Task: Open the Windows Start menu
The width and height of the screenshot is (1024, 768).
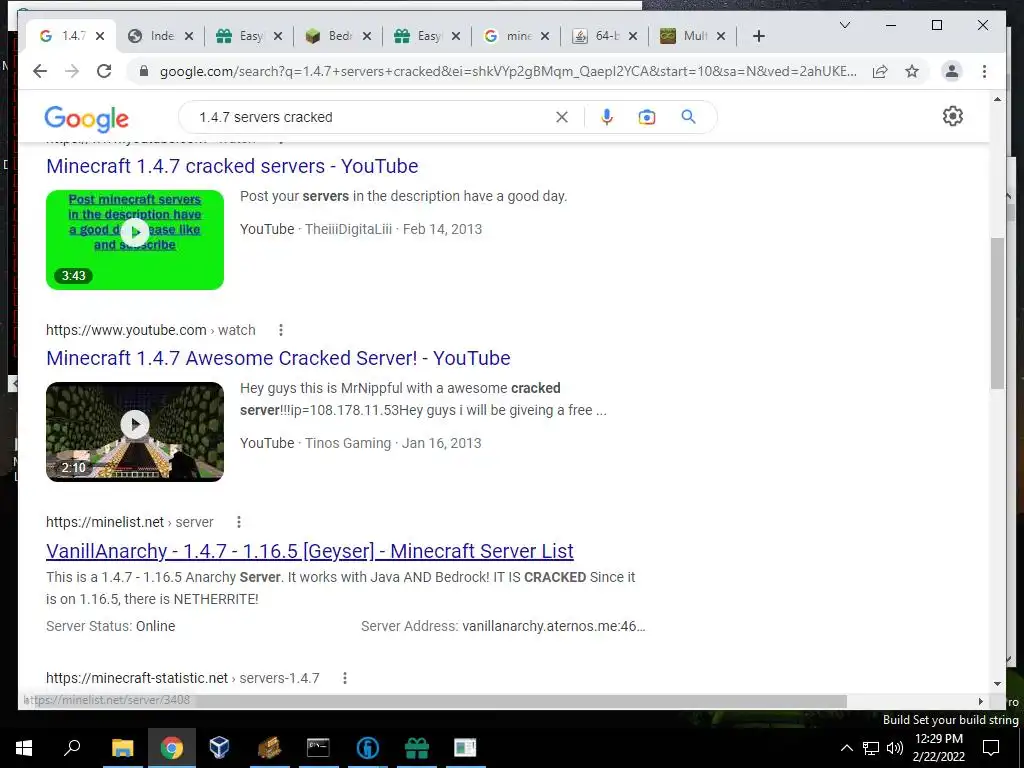Action: (x=24, y=748)
